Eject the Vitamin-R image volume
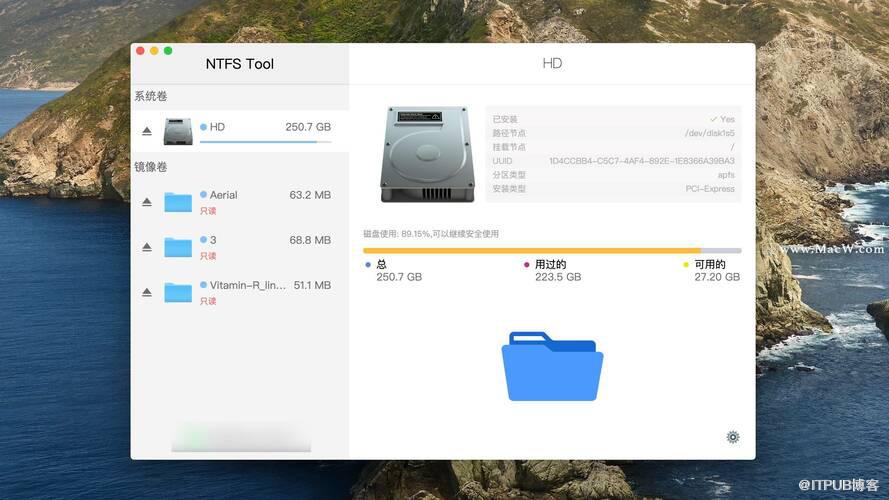The image size is (889, 500). click(x=147, y=293)
